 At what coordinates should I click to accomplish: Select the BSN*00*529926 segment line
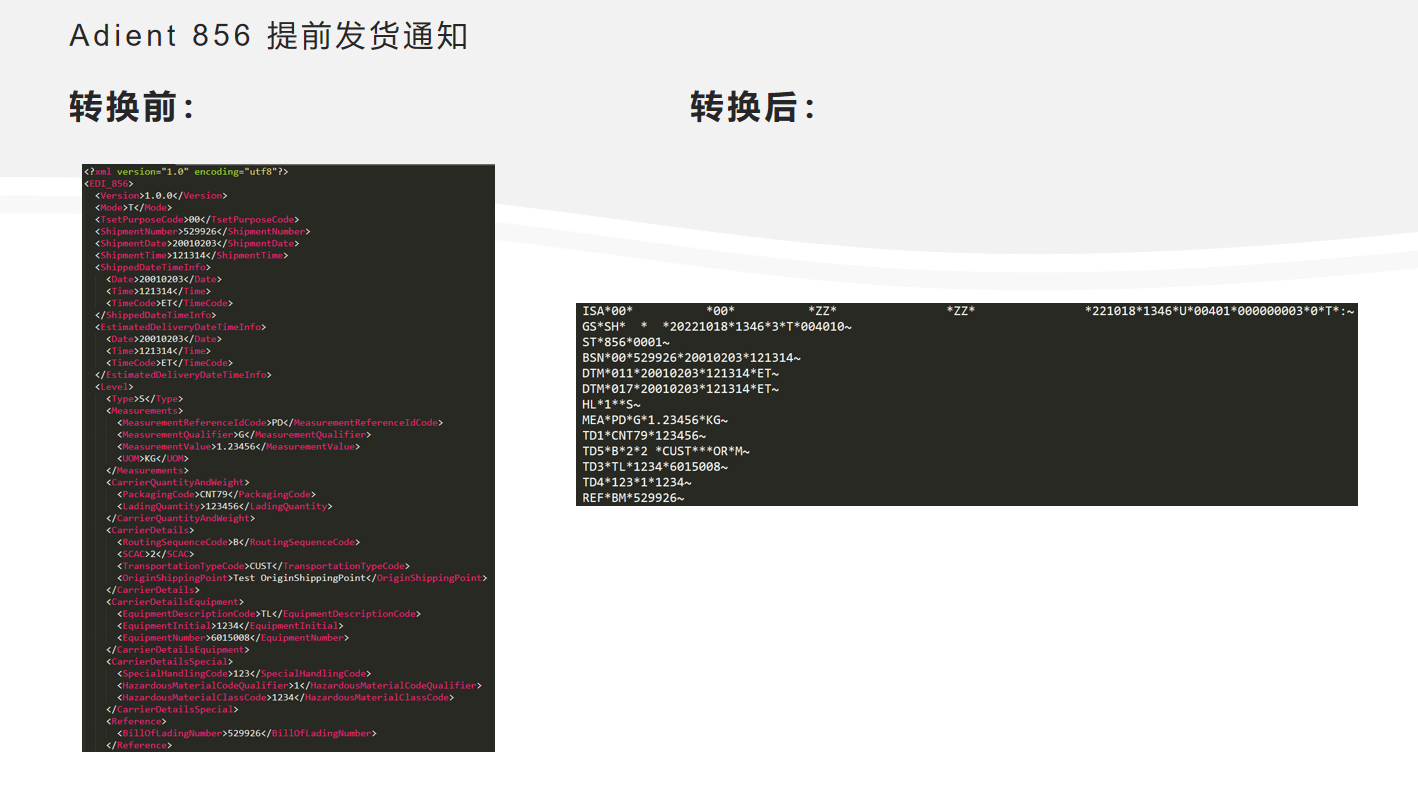coord(692,358)
